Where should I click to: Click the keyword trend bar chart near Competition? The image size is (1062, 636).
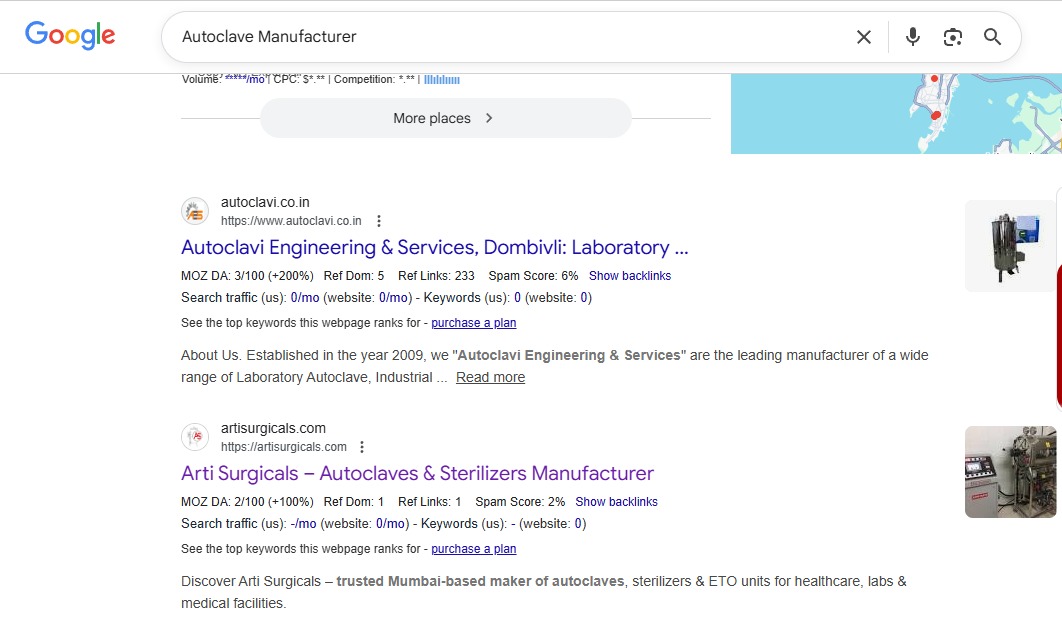pos(442,79)
